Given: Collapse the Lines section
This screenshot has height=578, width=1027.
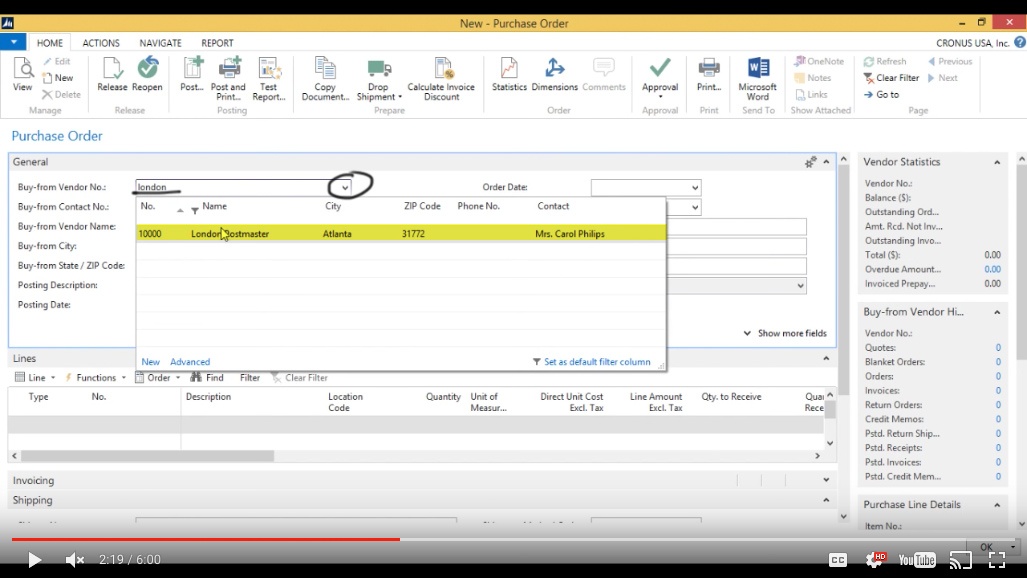Looking at the screenshot, I should (826, 358).
